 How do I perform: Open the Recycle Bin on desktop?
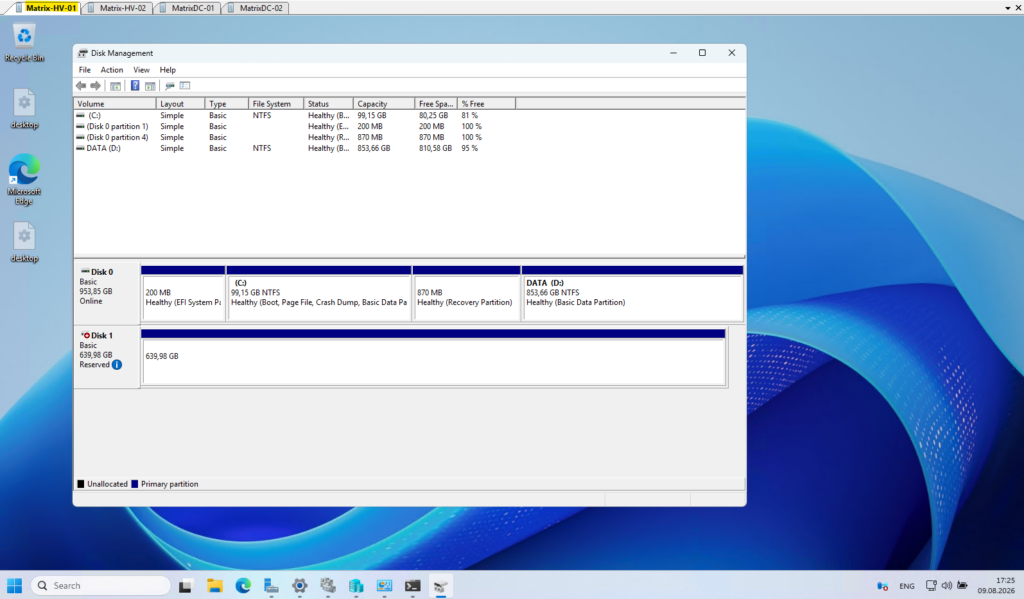(x=24, y=44)
